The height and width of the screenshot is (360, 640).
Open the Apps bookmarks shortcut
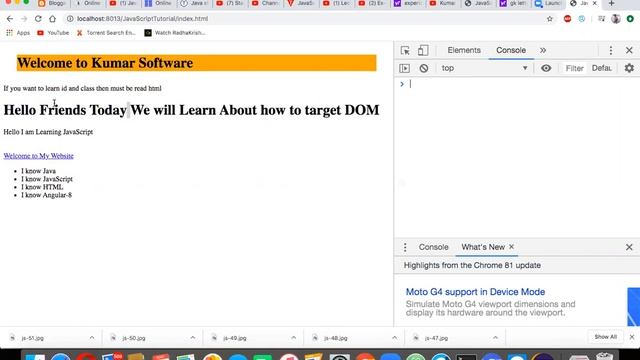click(18, 33)
